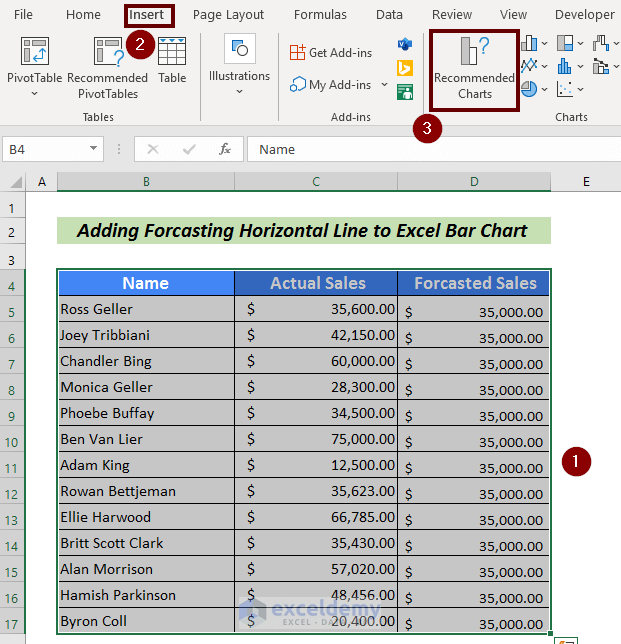Click the Get Add-ins button
621x644 pixels.
[x=329, y=52]
